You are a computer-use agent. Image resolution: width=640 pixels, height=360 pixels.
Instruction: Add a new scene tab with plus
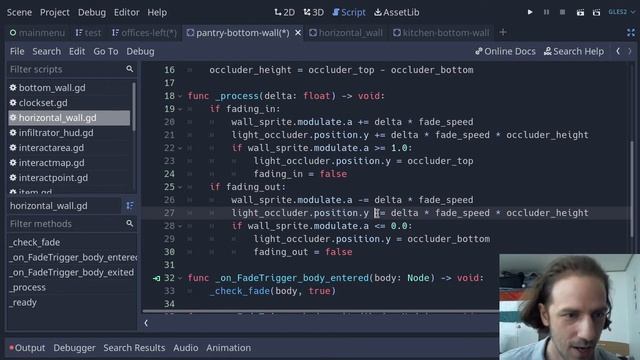(503, 32)
